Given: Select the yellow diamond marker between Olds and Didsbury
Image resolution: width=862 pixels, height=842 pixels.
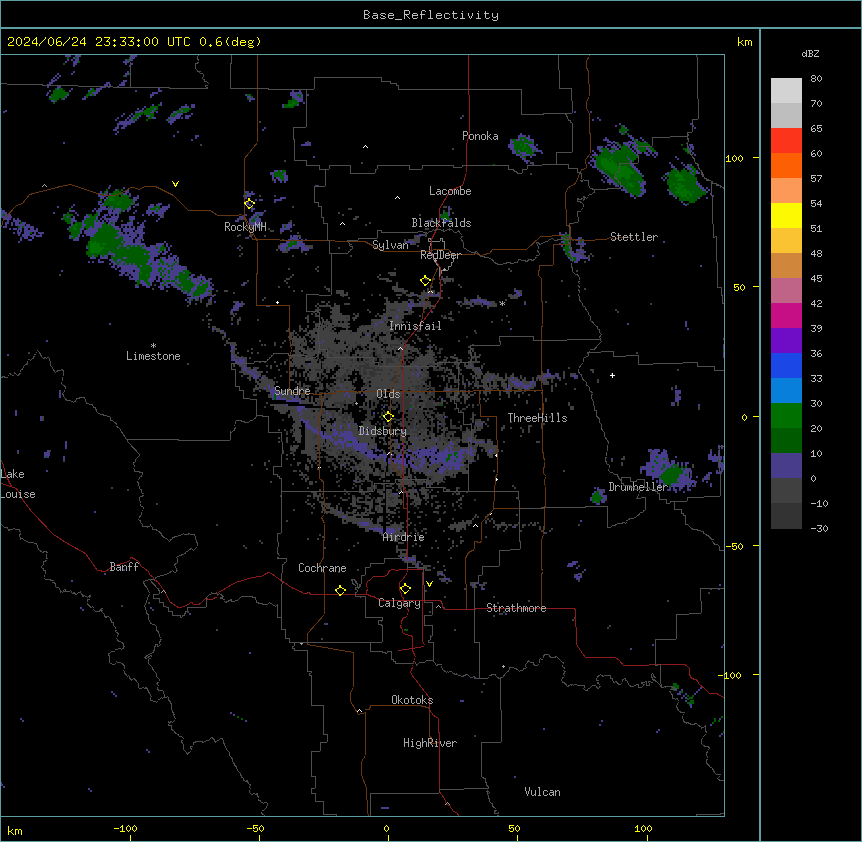Looking at the screenshot, I should (x=388, y=416).
